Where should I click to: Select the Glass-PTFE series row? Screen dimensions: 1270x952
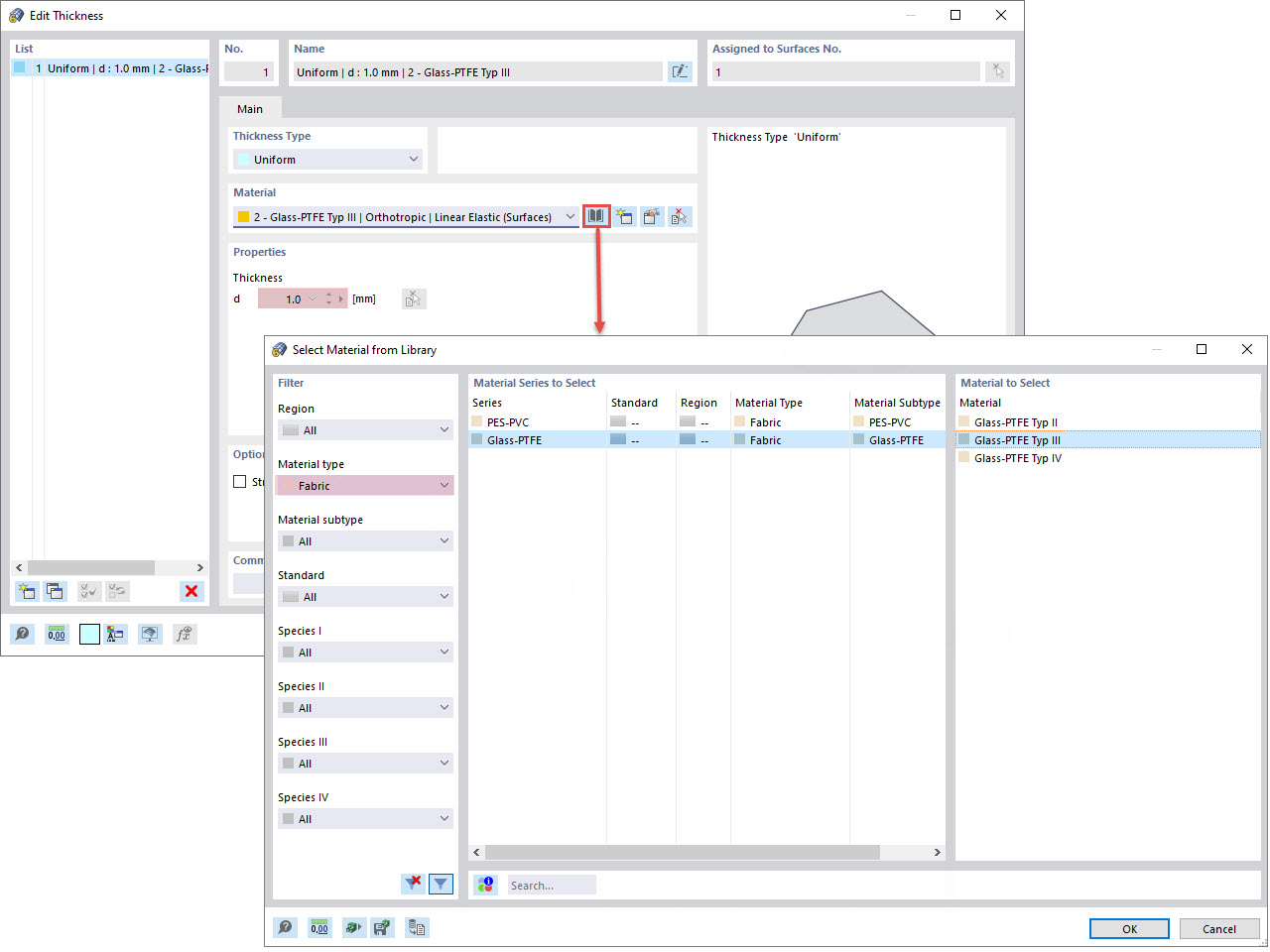(706, 439)
